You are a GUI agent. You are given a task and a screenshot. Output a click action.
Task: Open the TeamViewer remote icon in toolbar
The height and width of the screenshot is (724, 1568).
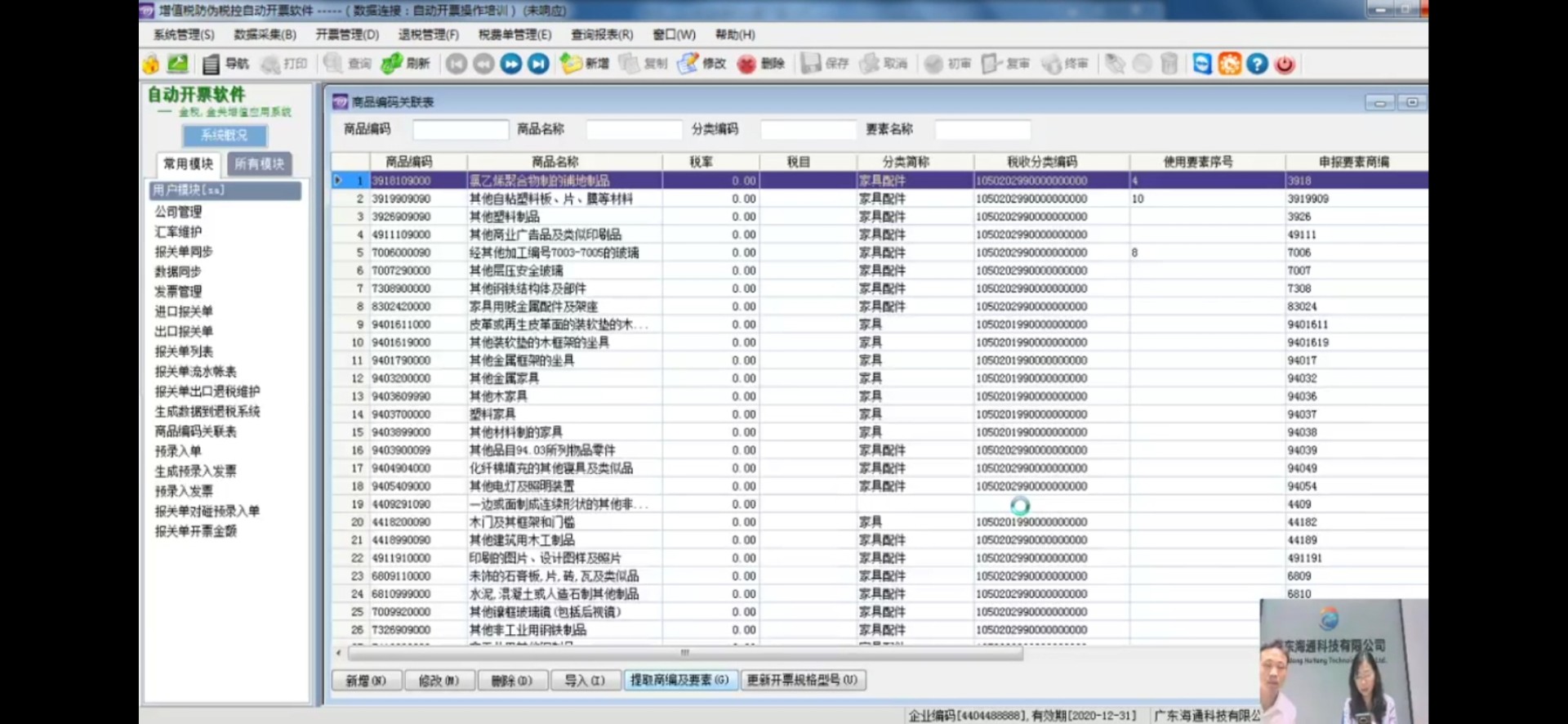1202,64
